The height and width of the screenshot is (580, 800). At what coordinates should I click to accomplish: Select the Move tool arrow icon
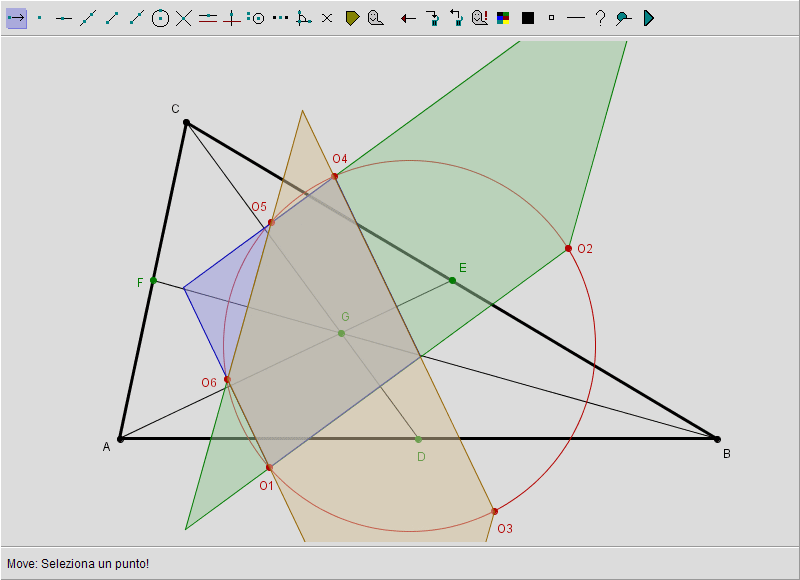tap(16, 18)
